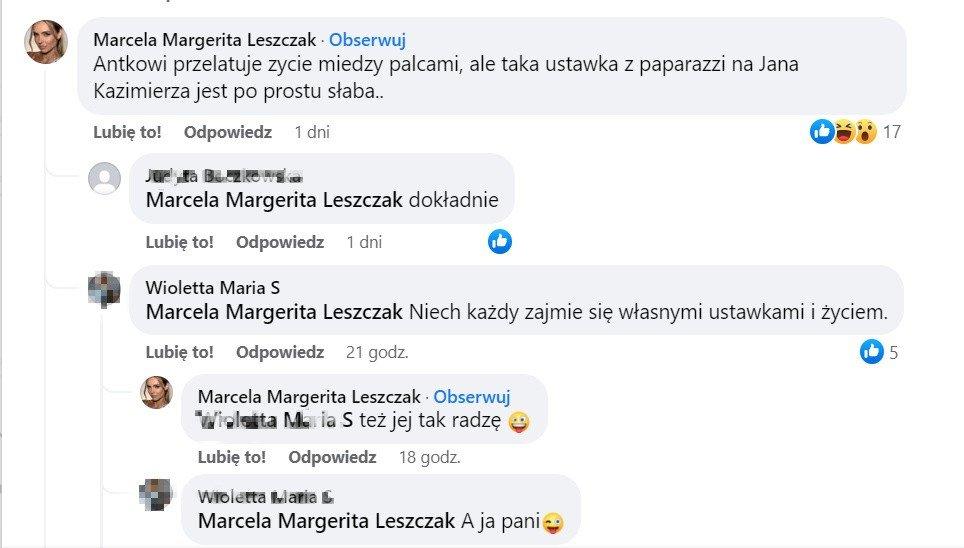Click Odpowiedz under the 'dokładnie' reply
Screen dimensions: 964x548
click(x=280, y=241)
